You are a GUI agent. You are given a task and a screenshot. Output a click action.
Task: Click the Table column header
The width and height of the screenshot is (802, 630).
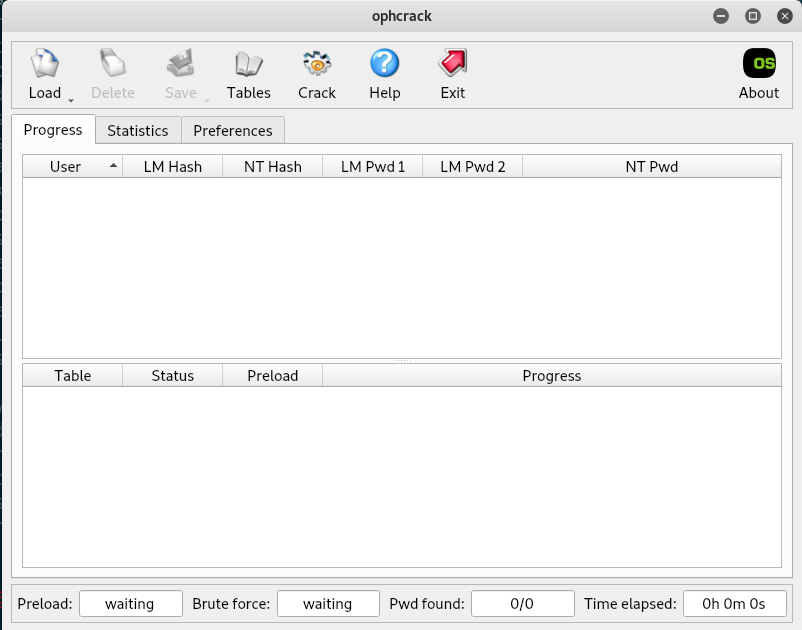point(72,376)
